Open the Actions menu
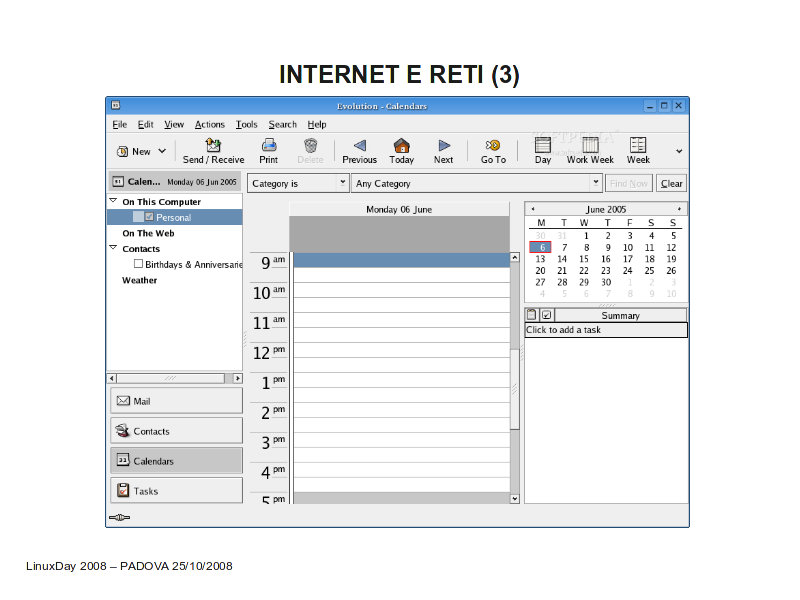 210,124
